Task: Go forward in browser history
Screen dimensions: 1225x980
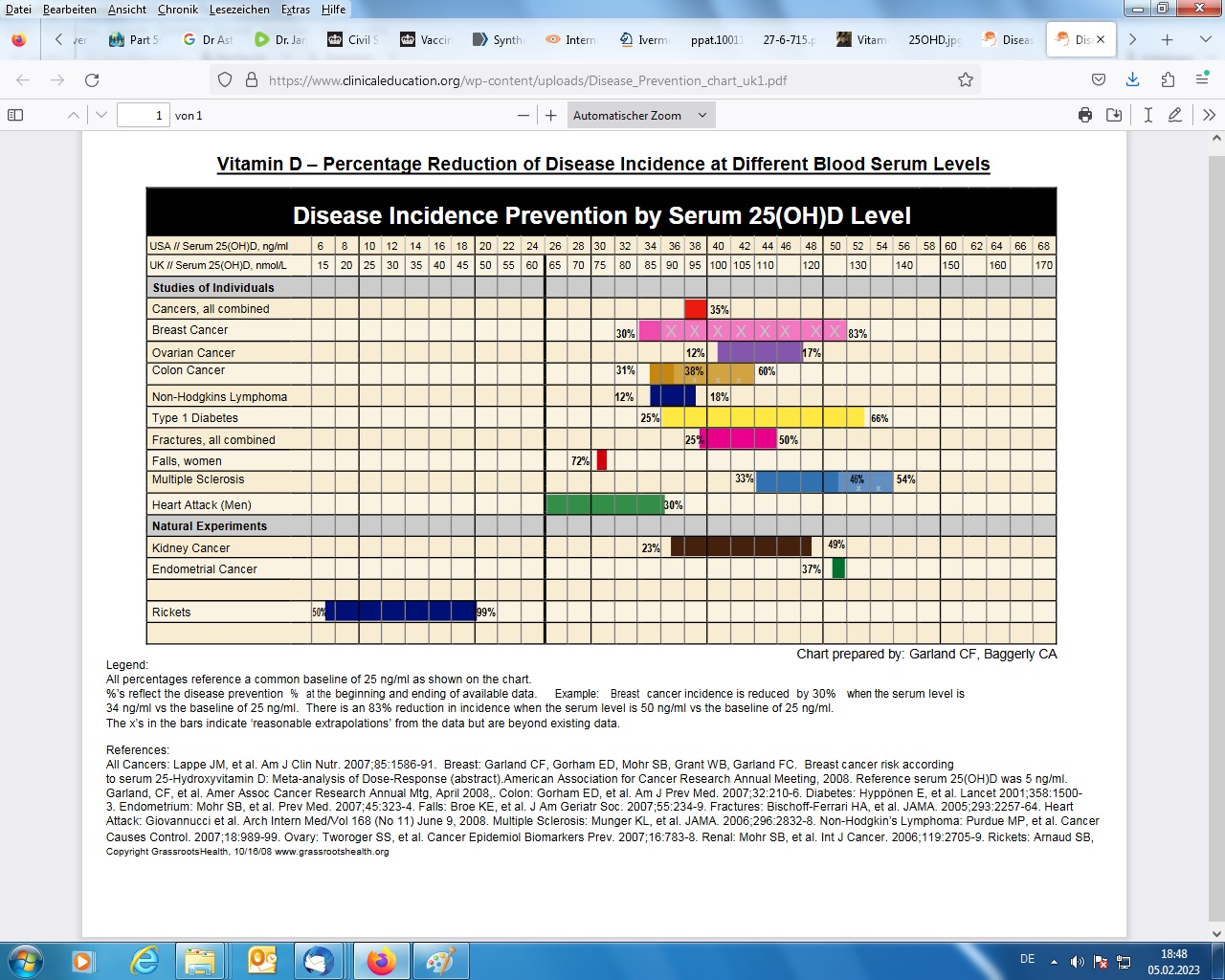Action: click(x=57, y=80)
